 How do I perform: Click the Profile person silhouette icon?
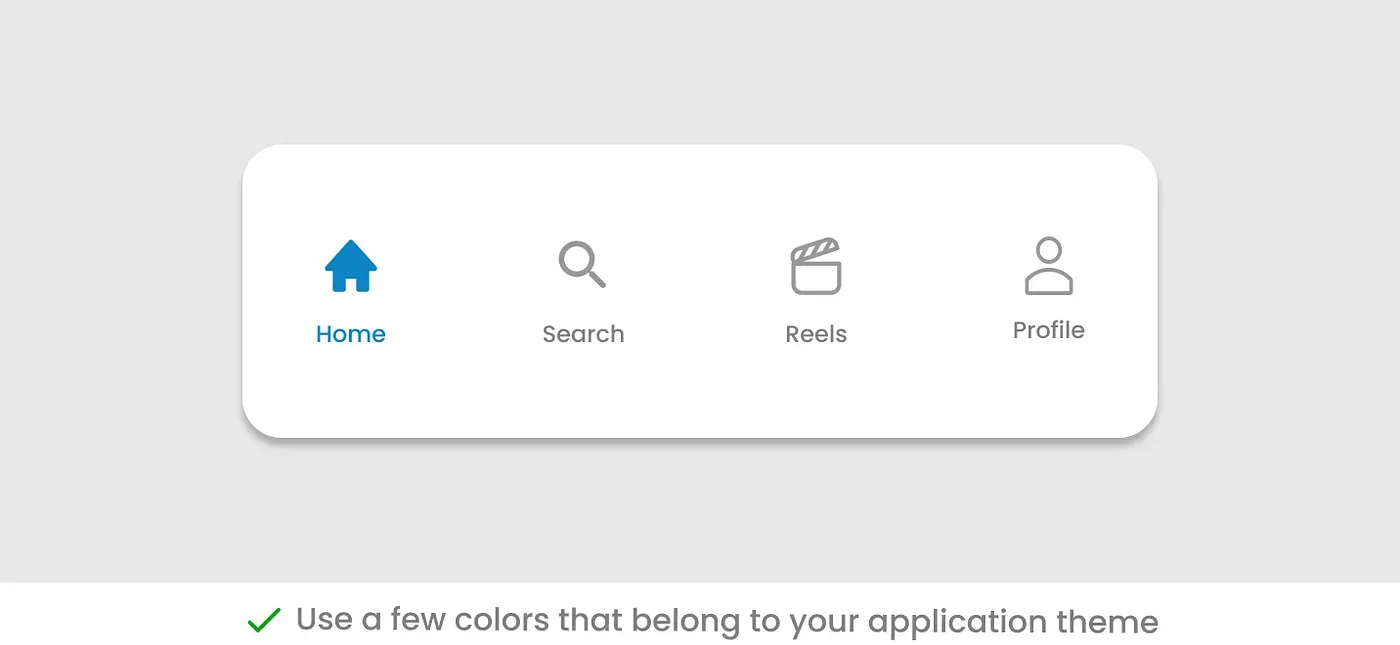tap(1049, 266)
